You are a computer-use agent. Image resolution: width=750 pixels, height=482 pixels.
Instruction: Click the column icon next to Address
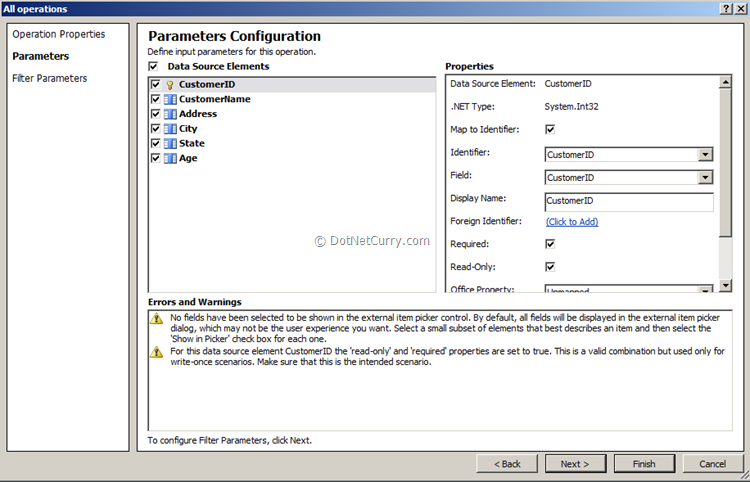[x=170, y=114]
